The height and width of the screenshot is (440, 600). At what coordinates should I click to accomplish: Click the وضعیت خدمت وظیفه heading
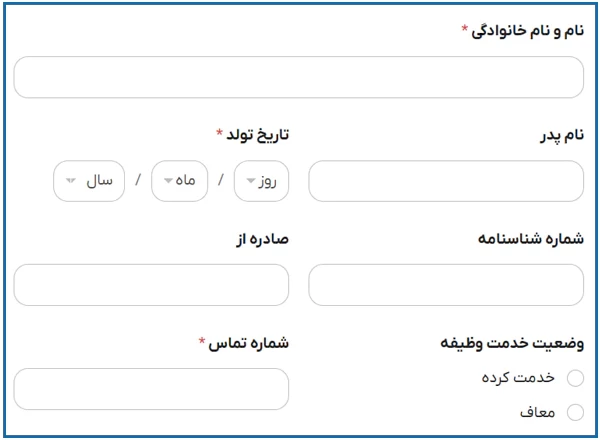tap(512, 343)
